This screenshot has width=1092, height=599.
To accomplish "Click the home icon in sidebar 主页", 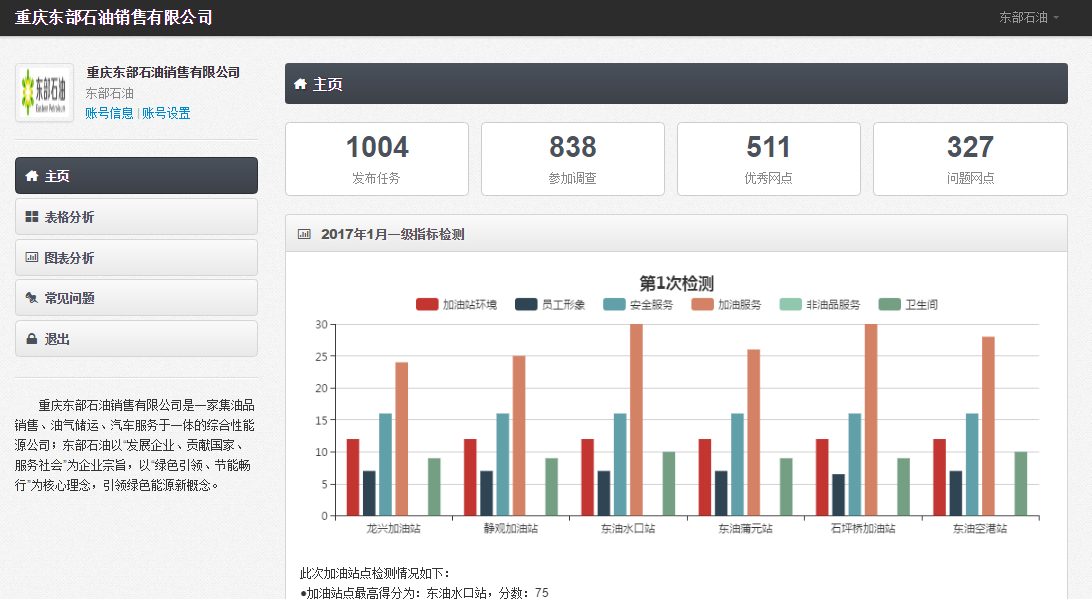I will coord(31,176).
